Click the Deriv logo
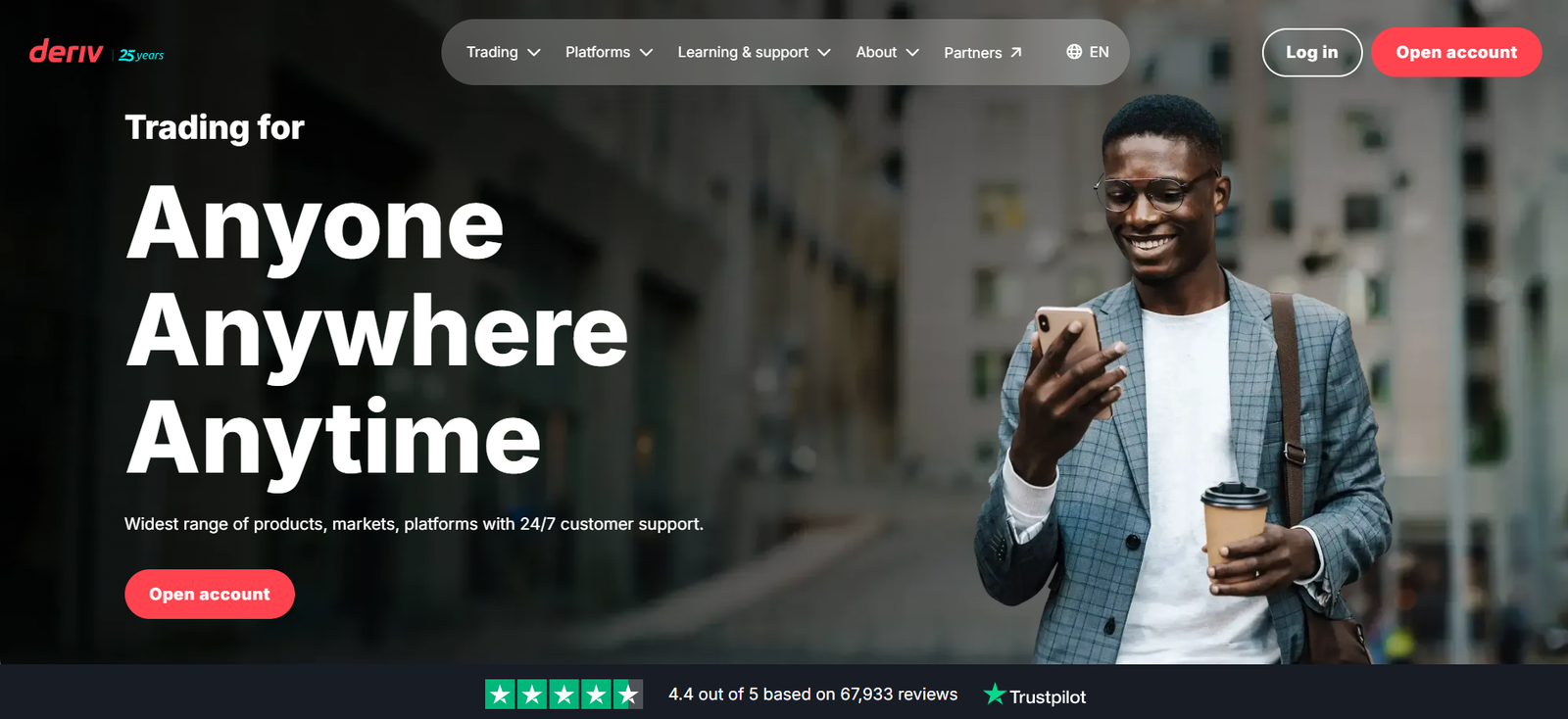 (66, 52)
